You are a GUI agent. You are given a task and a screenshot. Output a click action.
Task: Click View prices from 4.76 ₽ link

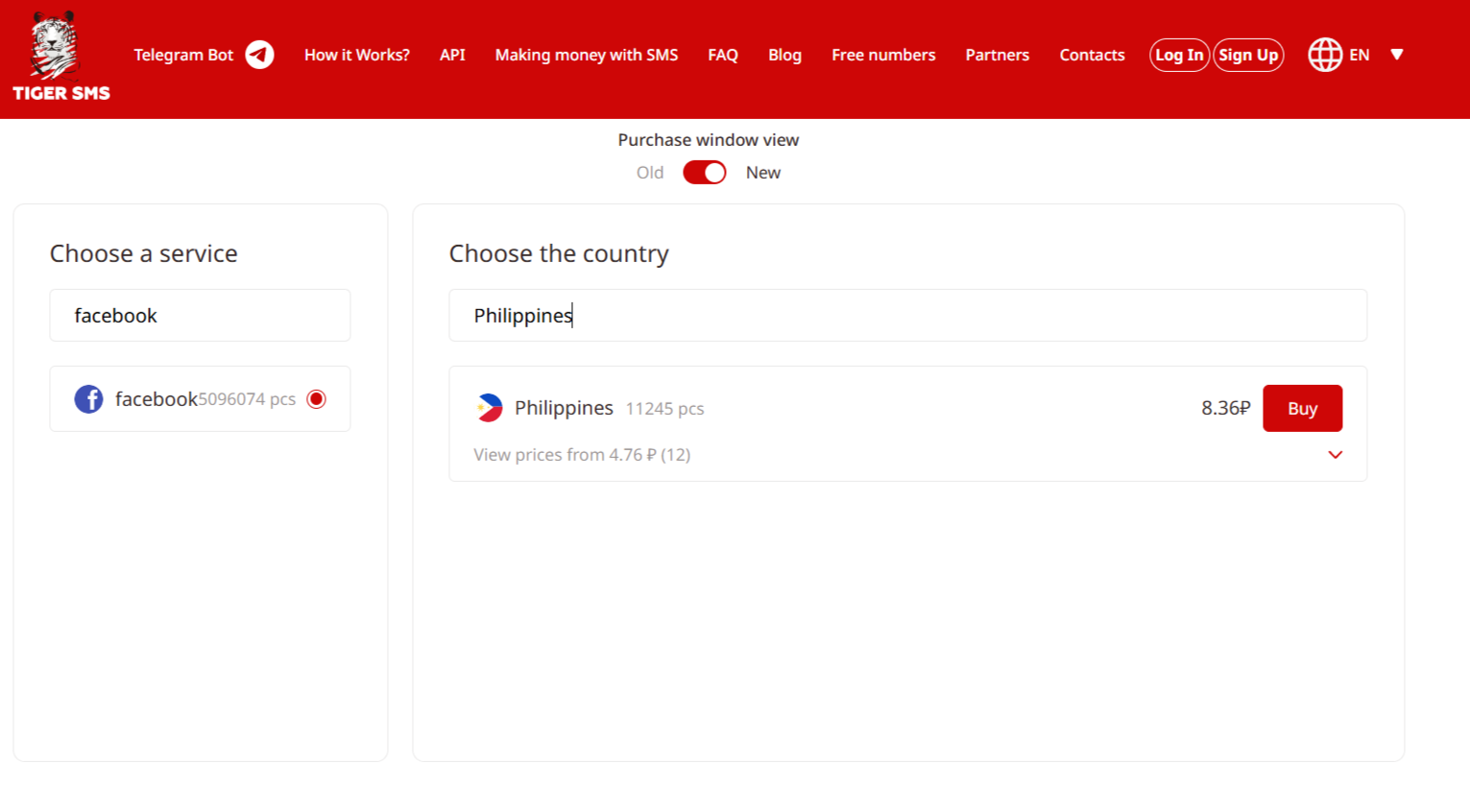[x=582, y=455]
